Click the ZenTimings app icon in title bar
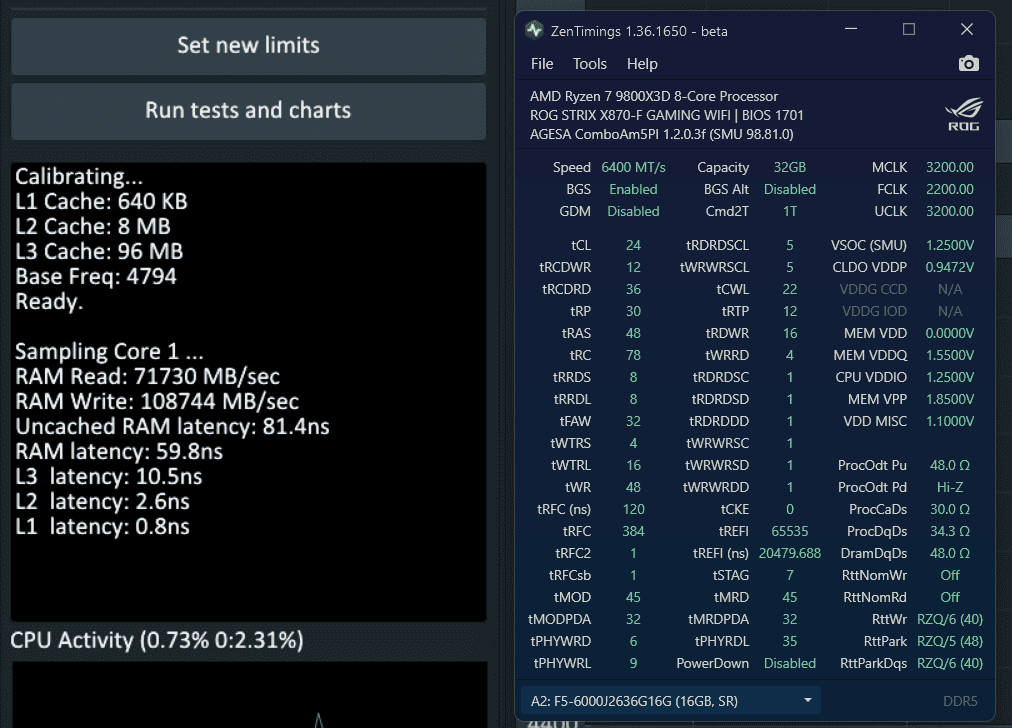 tap(535, 30)
